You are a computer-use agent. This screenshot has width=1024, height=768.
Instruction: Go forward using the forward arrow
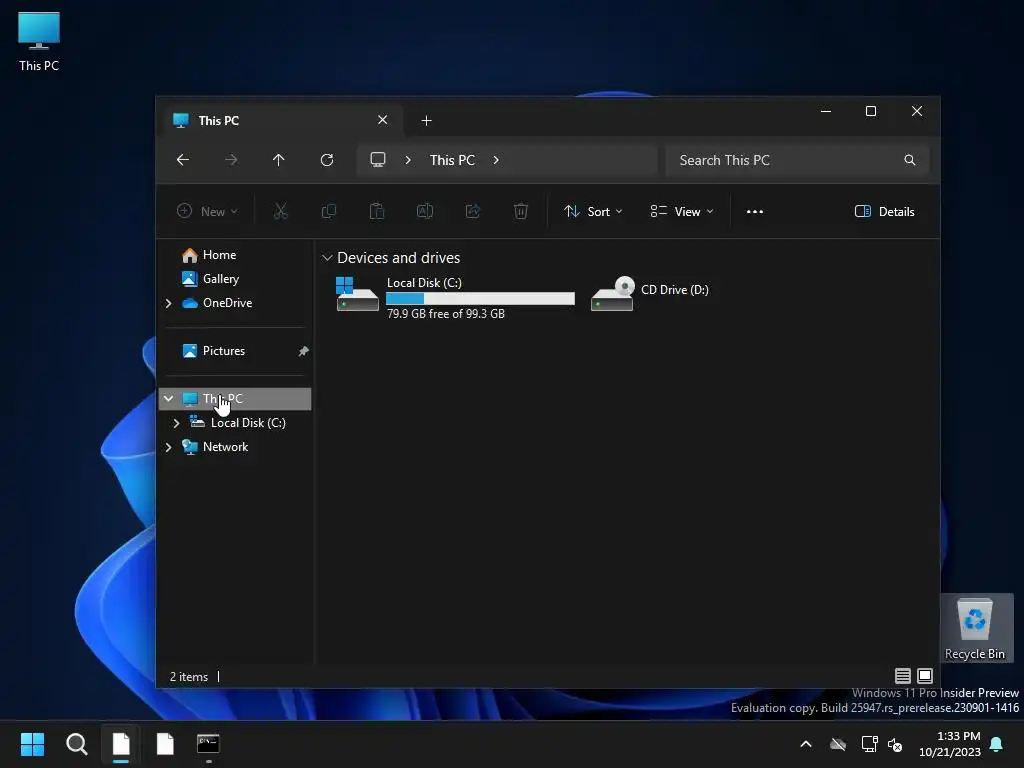click(231, 160)
